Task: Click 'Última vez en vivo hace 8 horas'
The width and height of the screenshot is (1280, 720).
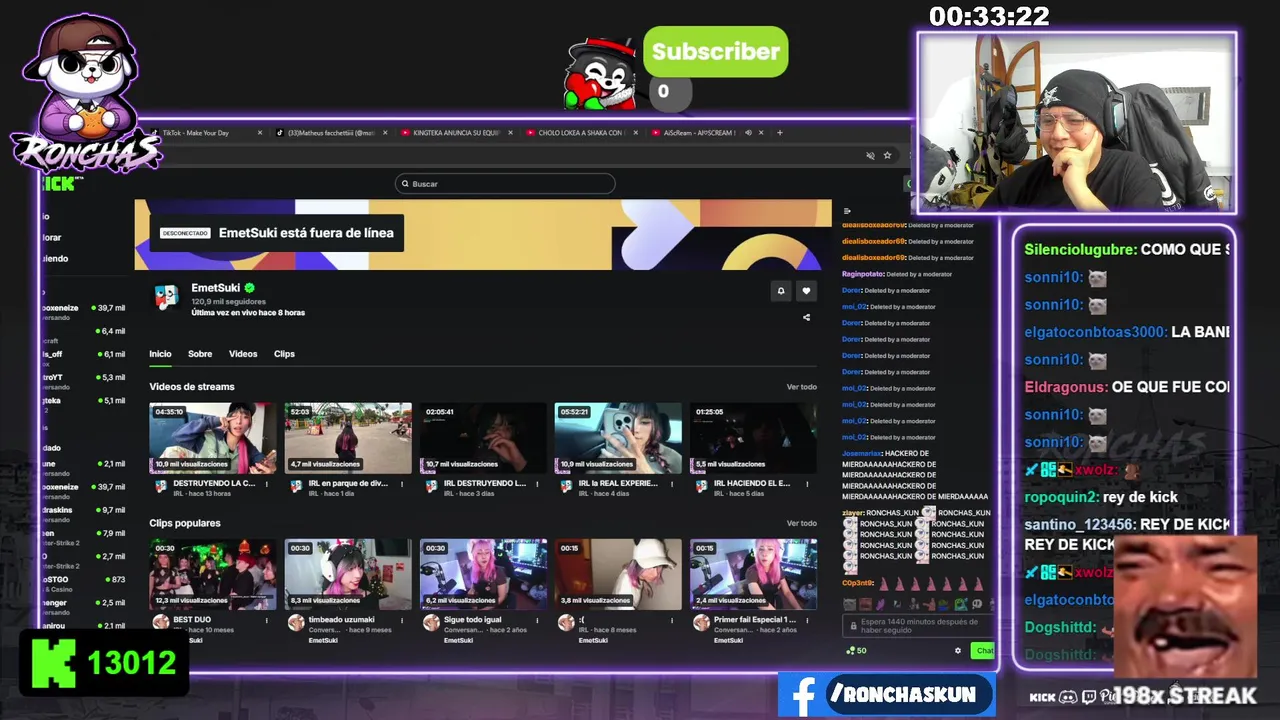Action: [x=248, y=313]
